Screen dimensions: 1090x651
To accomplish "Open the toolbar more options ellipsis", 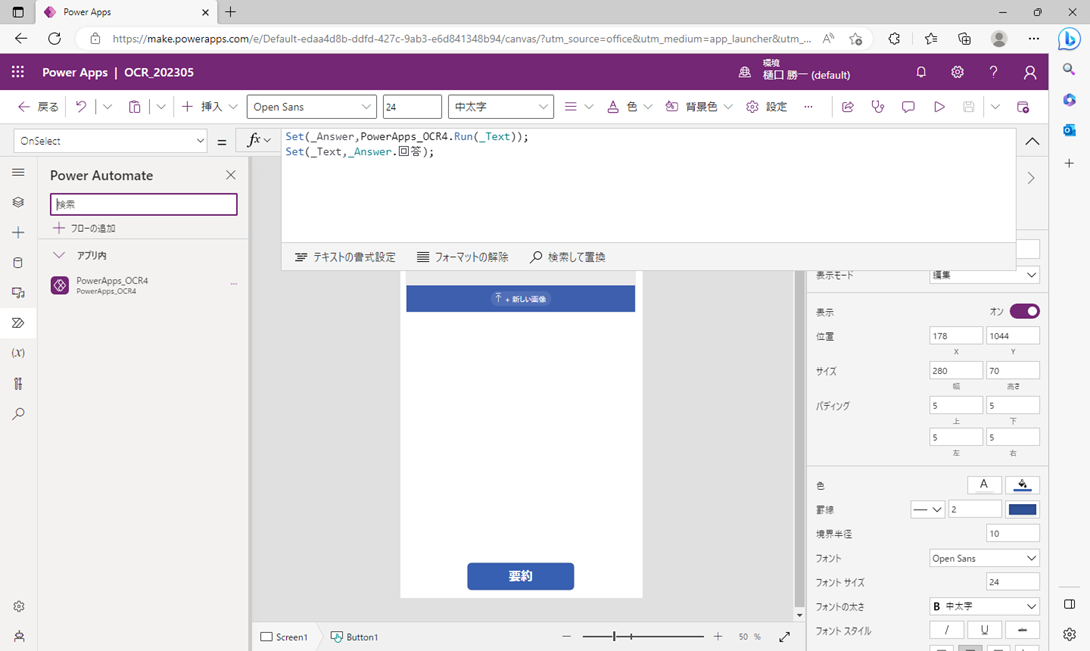I will click(808, 106).
